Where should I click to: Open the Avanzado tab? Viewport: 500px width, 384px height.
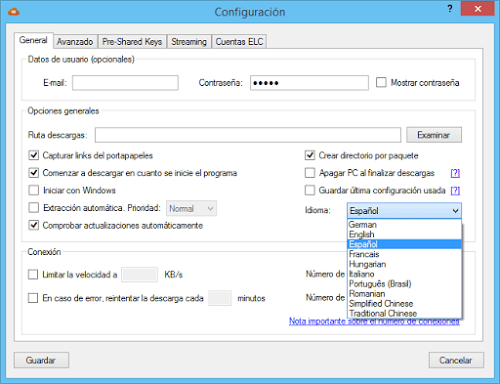(x=75, y=42)
